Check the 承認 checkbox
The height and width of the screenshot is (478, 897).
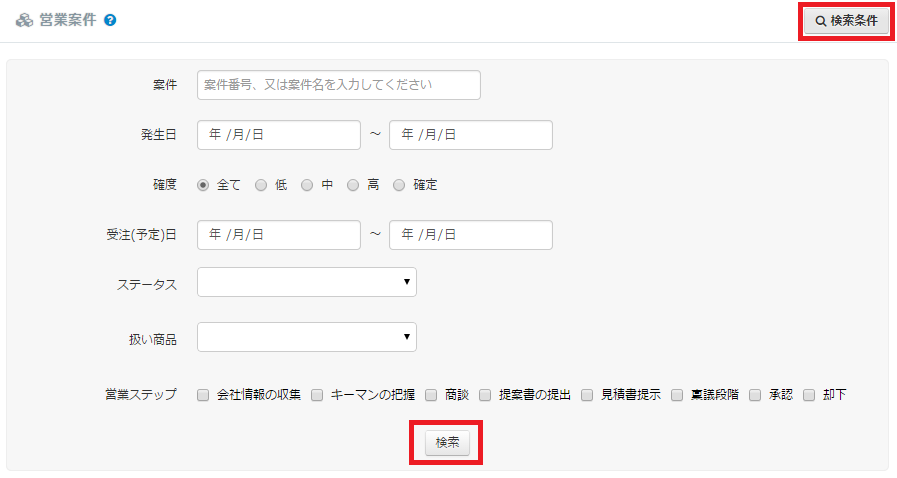[755, 395]
